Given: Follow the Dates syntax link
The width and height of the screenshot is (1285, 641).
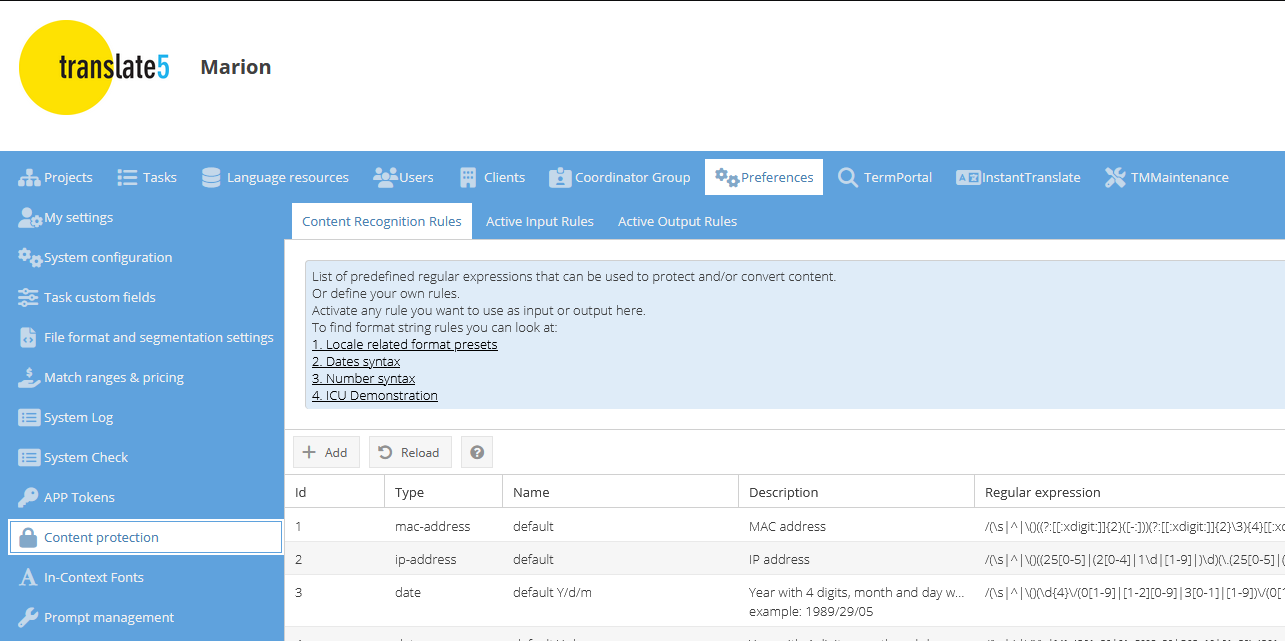Looking at the screenshot, I should 356,361.
